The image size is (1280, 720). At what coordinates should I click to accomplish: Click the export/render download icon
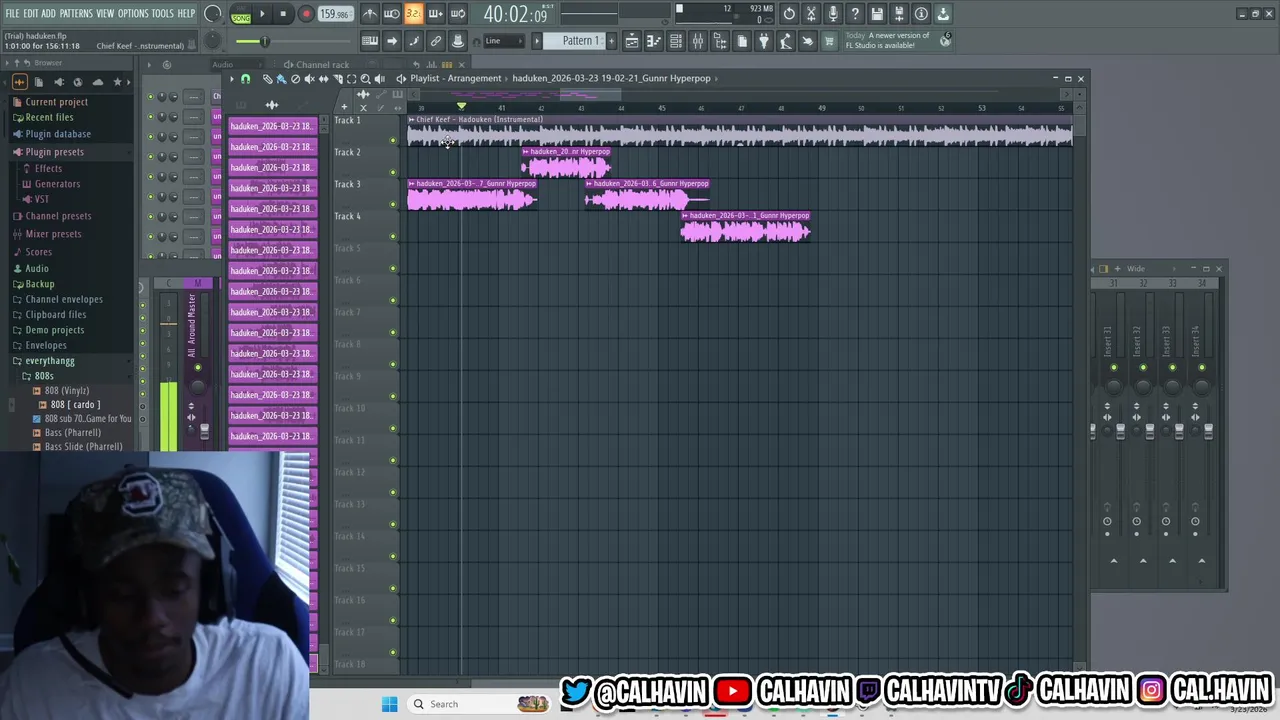coord(943,14)
